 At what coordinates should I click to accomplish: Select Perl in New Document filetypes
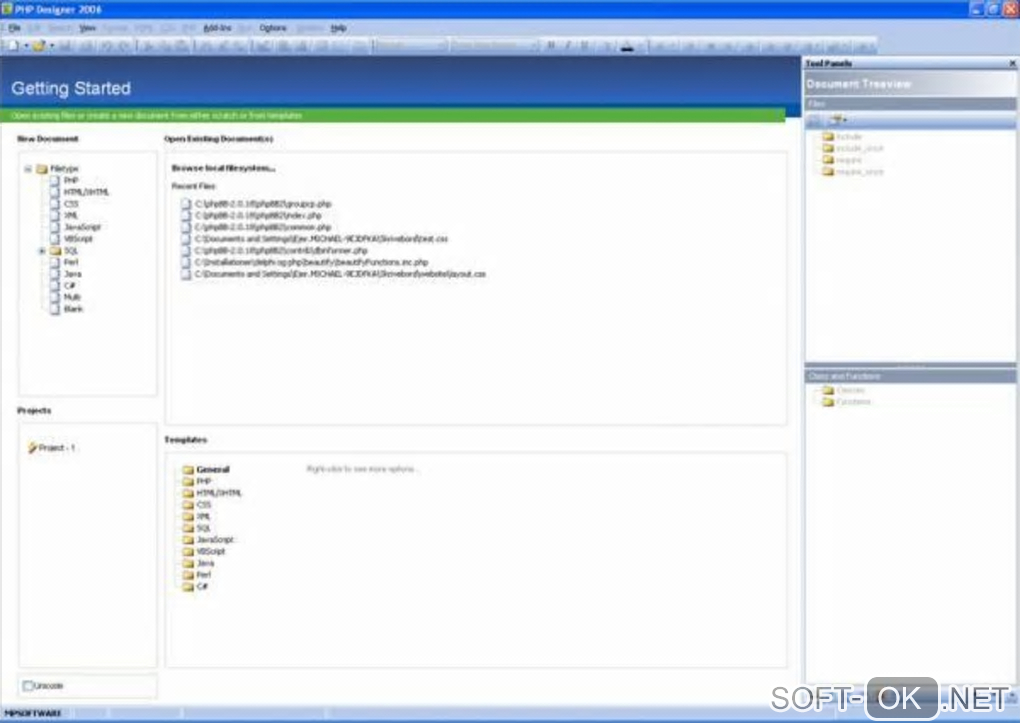tap(71, 262)
